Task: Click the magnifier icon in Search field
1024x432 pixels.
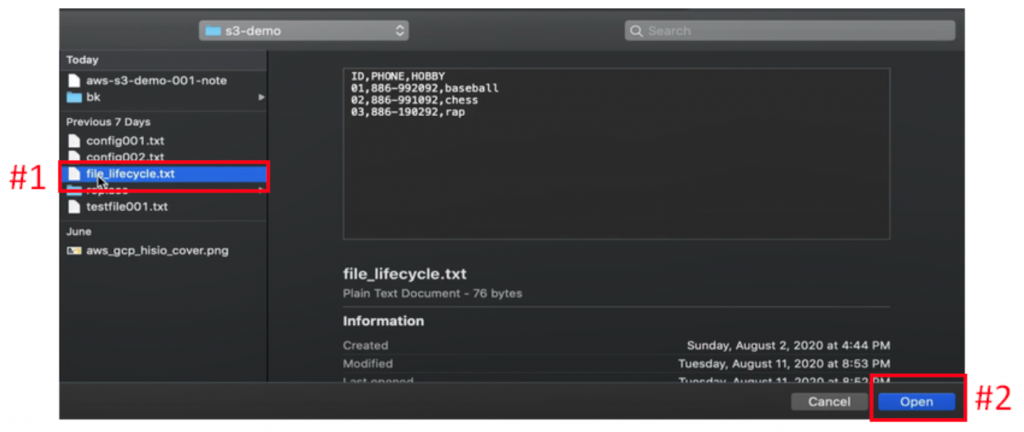Action: [x=637, y=31]
